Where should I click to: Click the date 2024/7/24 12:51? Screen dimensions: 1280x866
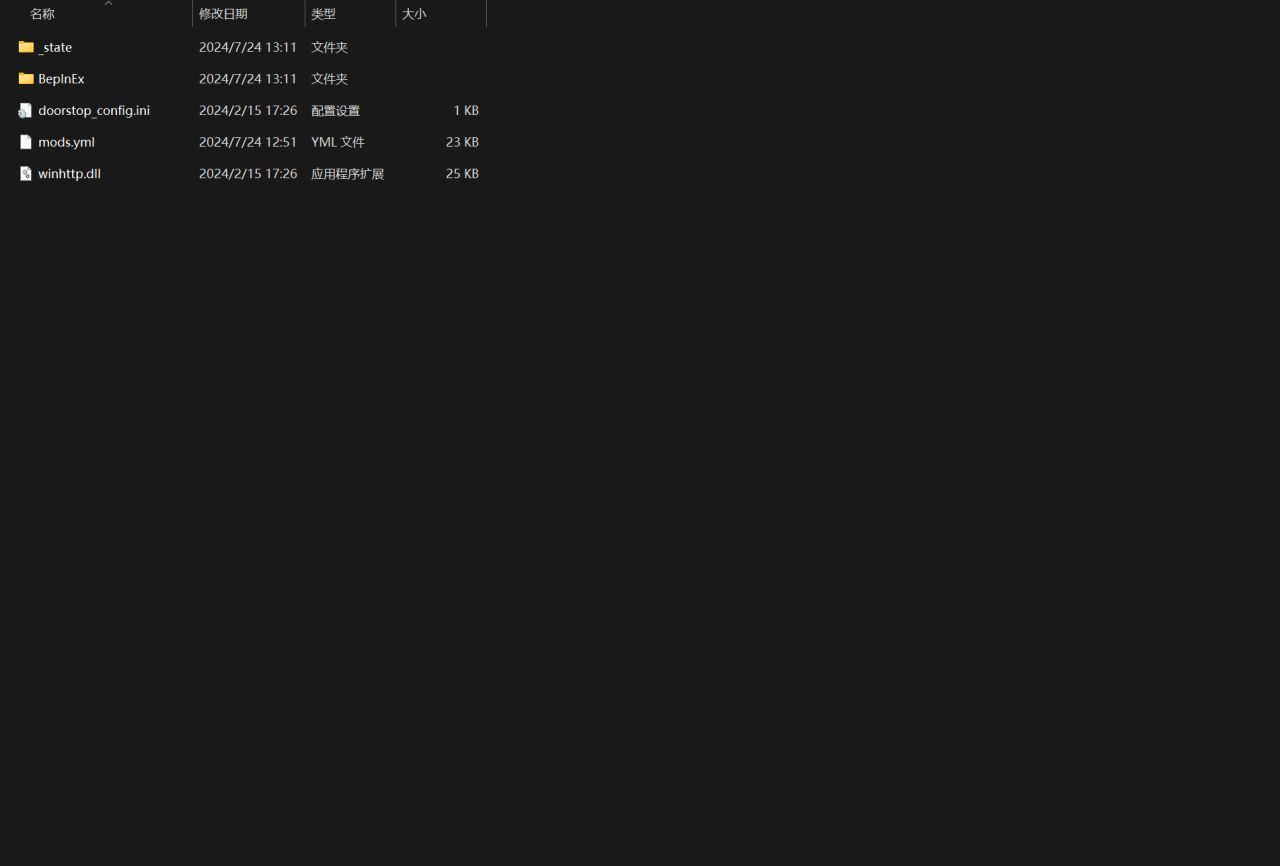[248, 142]
